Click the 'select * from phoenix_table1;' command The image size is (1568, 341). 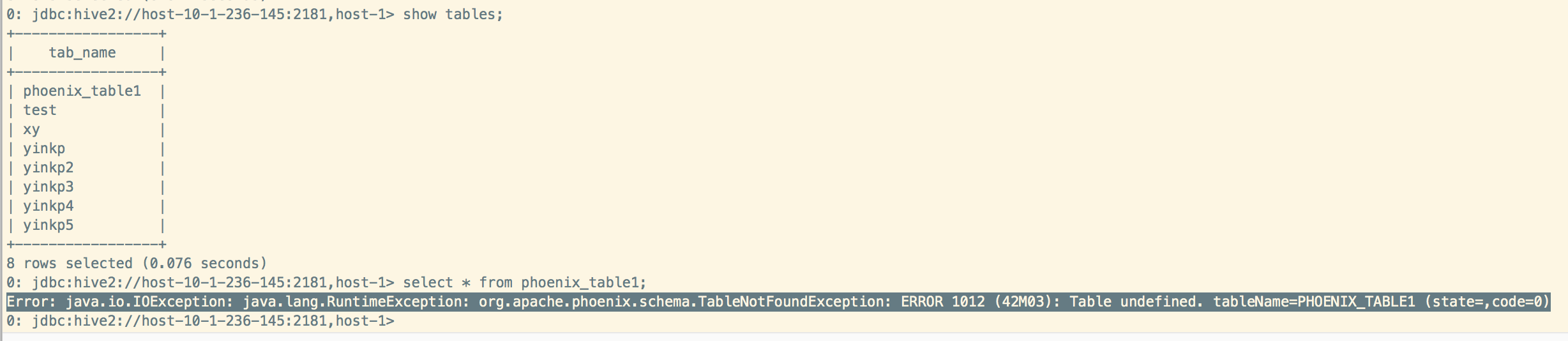pyautogui.click(x=525, y=282)
